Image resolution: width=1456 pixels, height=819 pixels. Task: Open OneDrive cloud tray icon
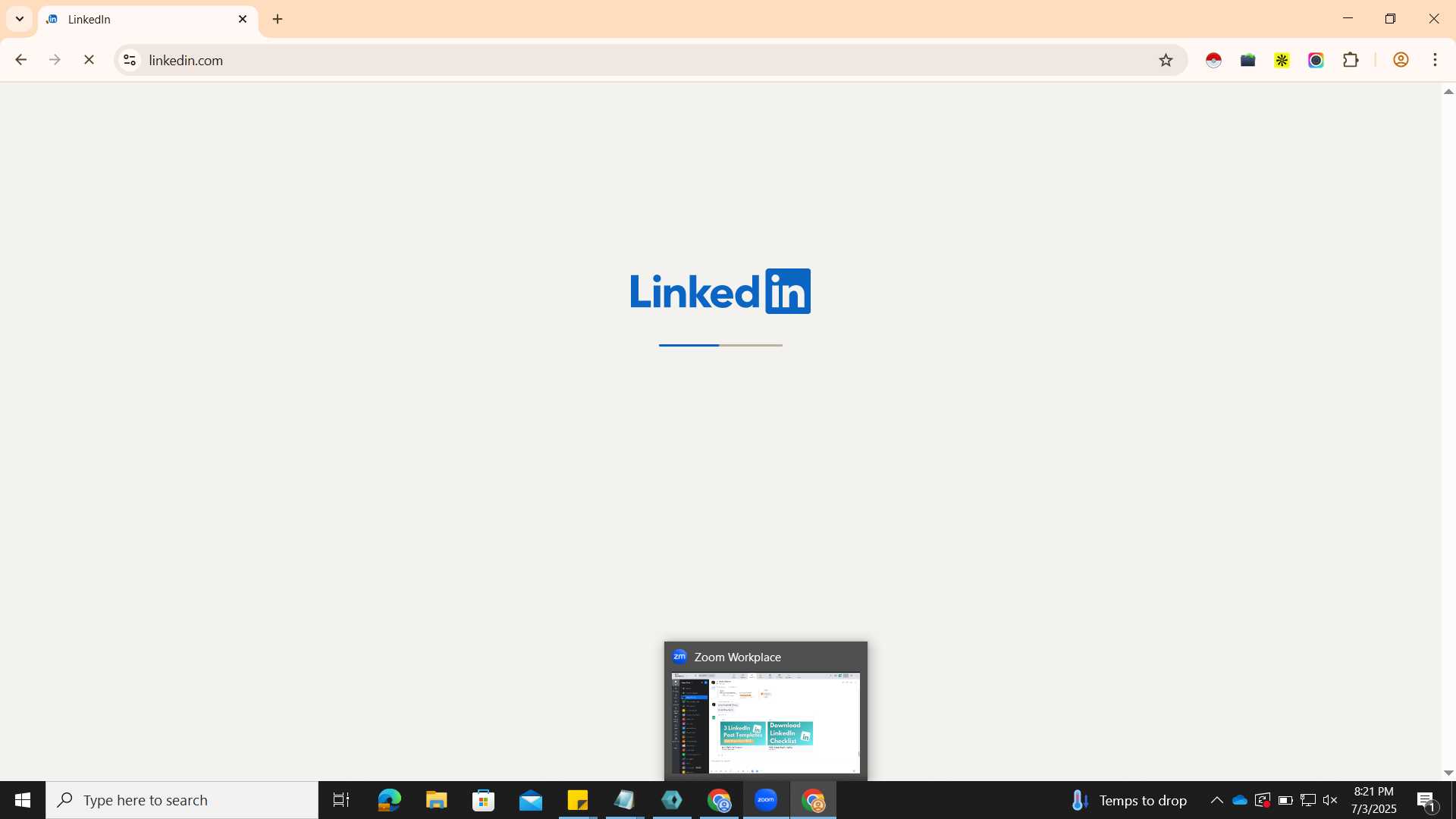click(1240, 800)
